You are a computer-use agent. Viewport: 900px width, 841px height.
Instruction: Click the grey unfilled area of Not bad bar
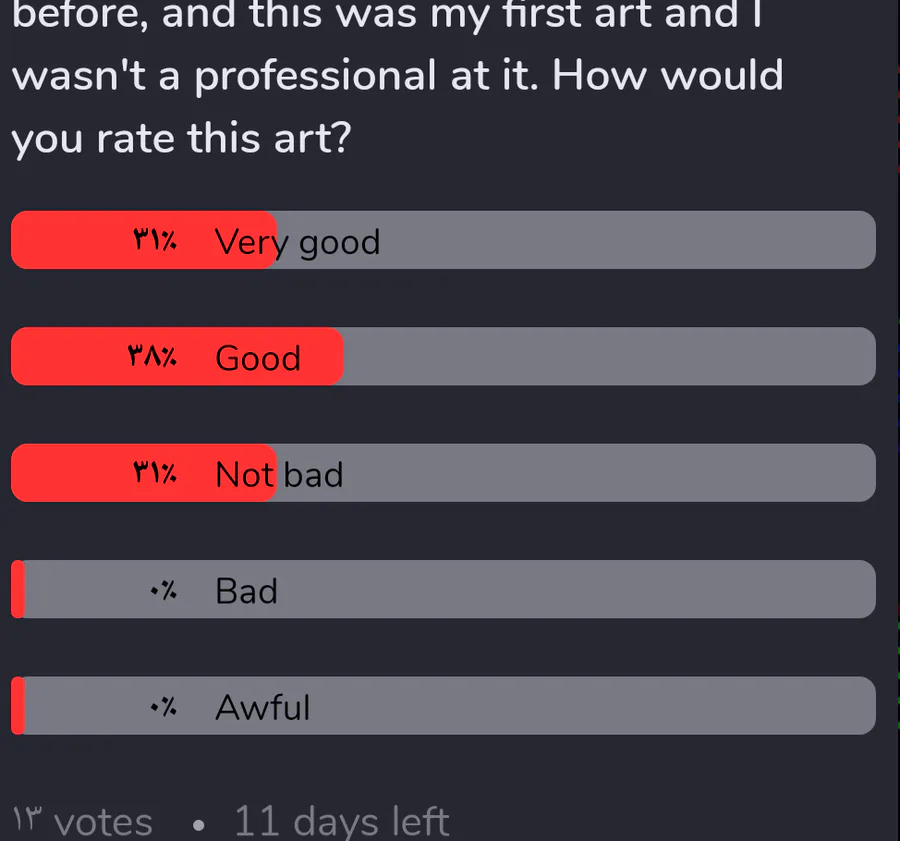pyautogui.click(x=576, y=473)
